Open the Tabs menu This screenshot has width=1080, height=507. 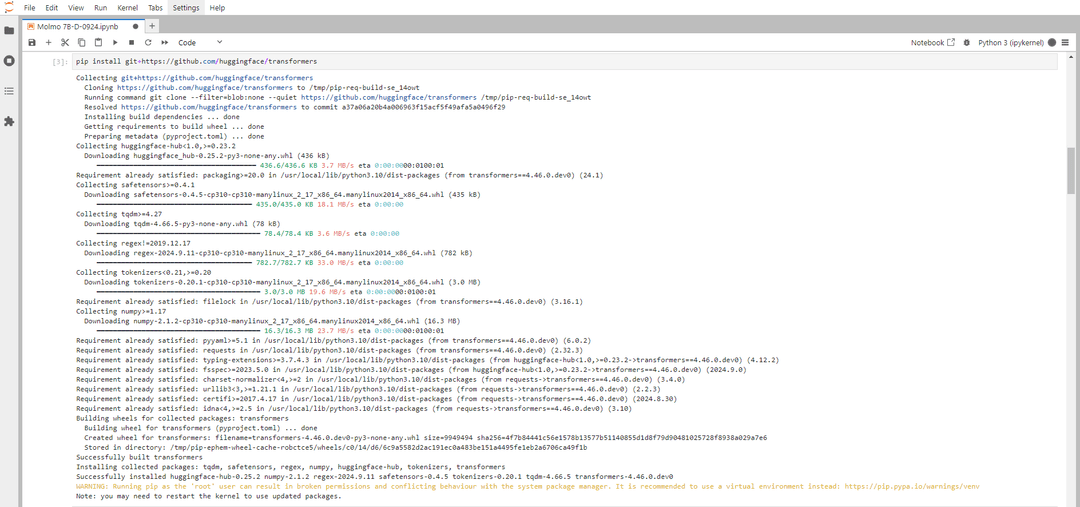click(x=156, y=8)
